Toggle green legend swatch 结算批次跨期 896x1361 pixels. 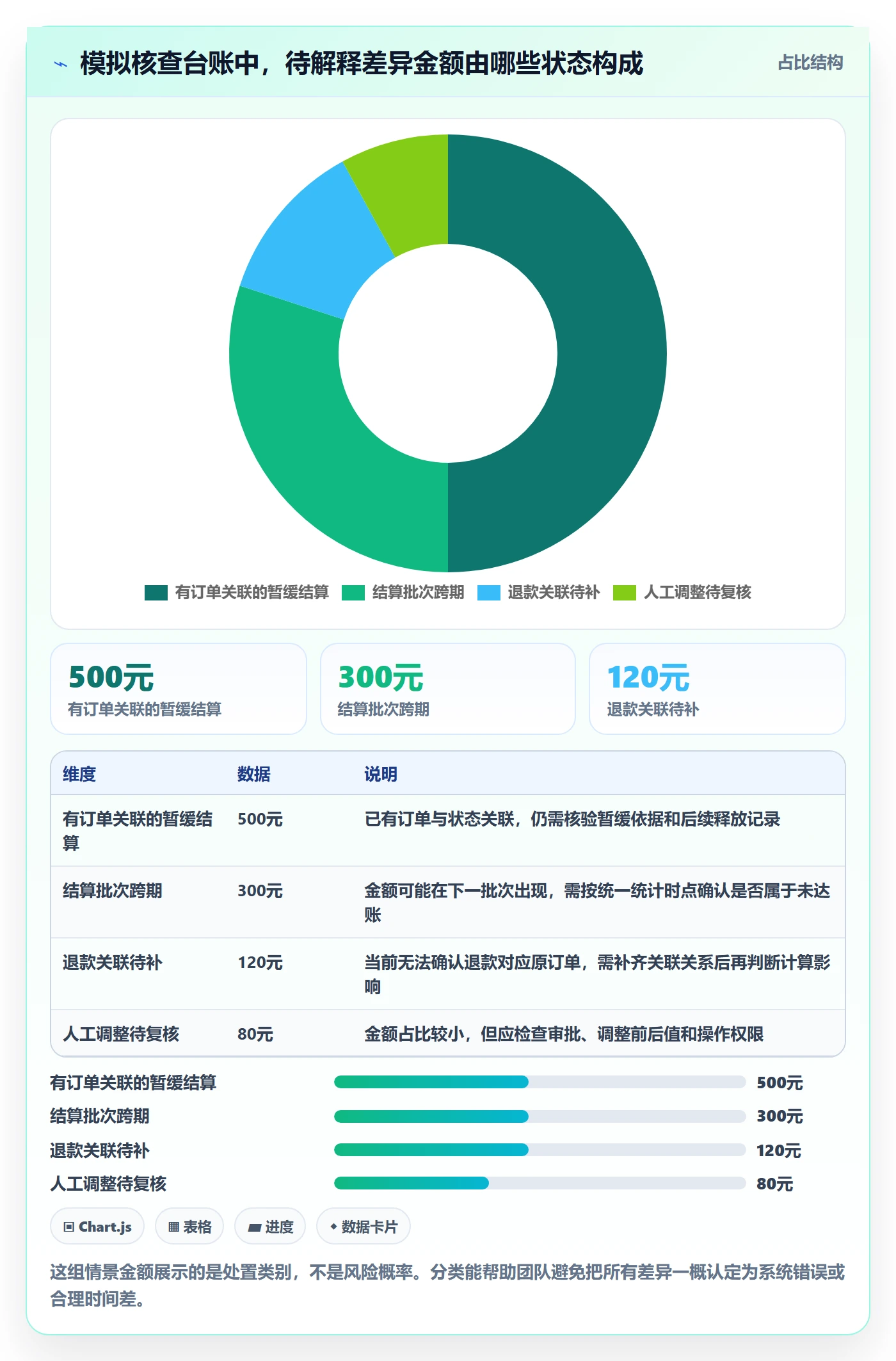click(x=353, y=593)
